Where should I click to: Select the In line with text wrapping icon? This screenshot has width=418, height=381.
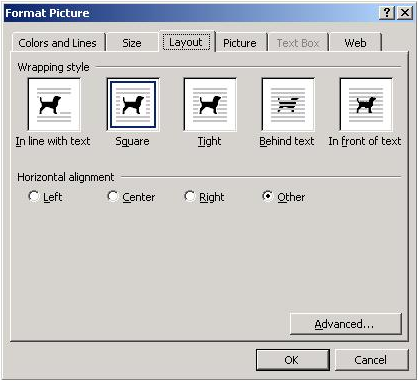[54, 105]
